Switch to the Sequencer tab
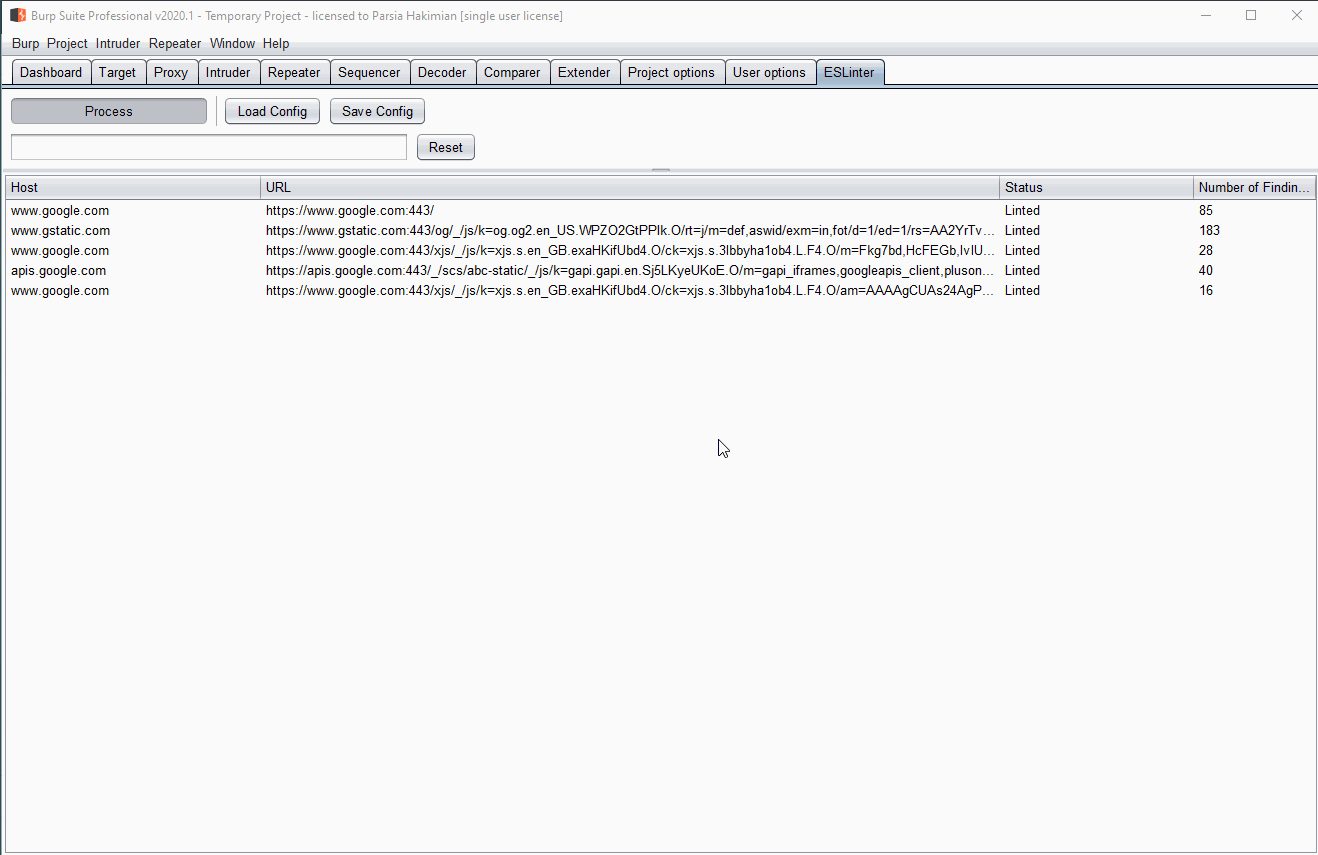 (x=369, y=72)
